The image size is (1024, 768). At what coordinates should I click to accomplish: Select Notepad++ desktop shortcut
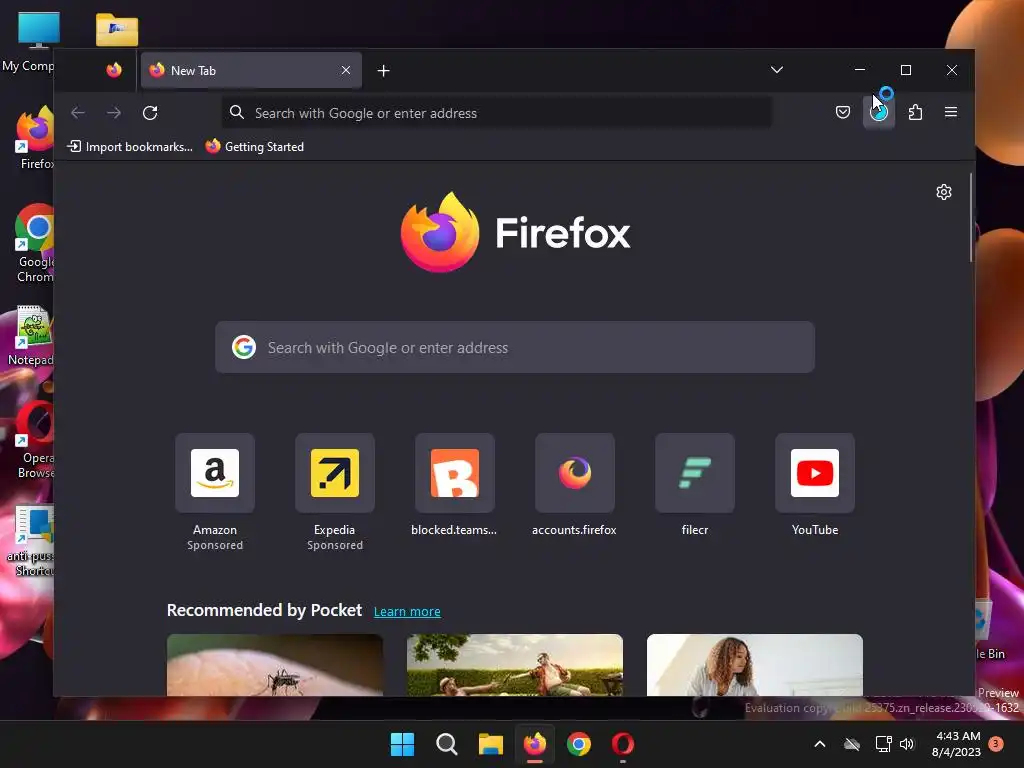tap(30, 336)
